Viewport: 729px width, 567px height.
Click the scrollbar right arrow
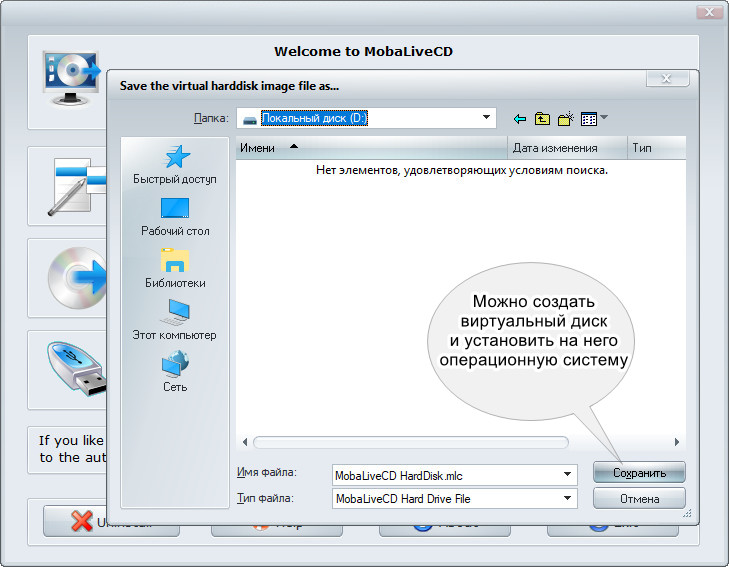(677, 442)
